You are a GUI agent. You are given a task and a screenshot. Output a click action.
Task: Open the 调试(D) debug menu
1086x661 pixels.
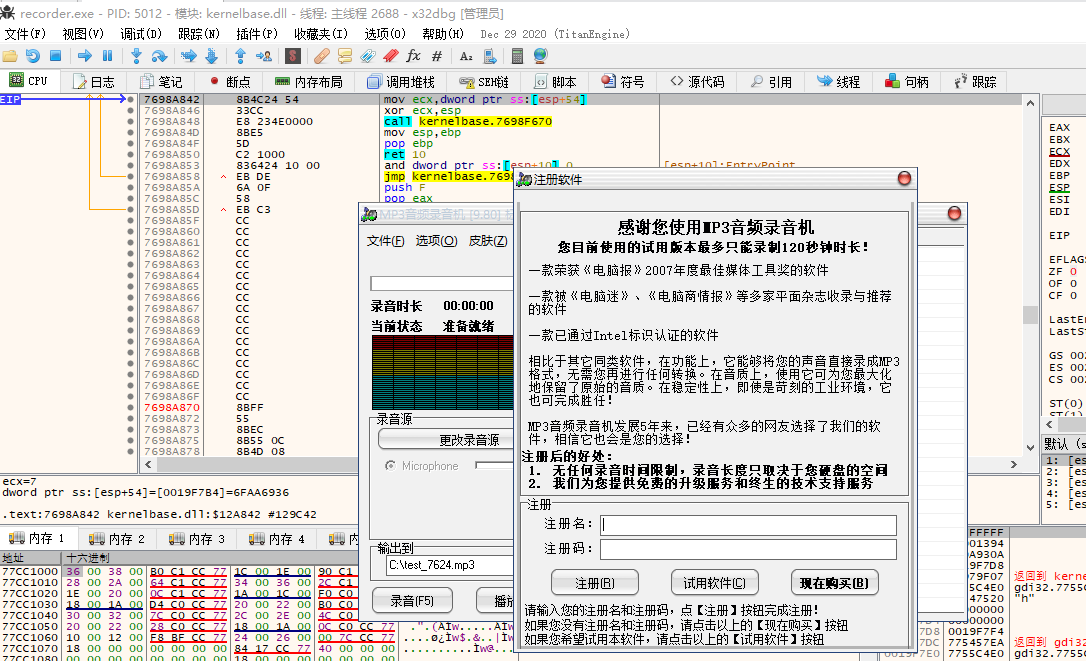click(x=141, y=34)
